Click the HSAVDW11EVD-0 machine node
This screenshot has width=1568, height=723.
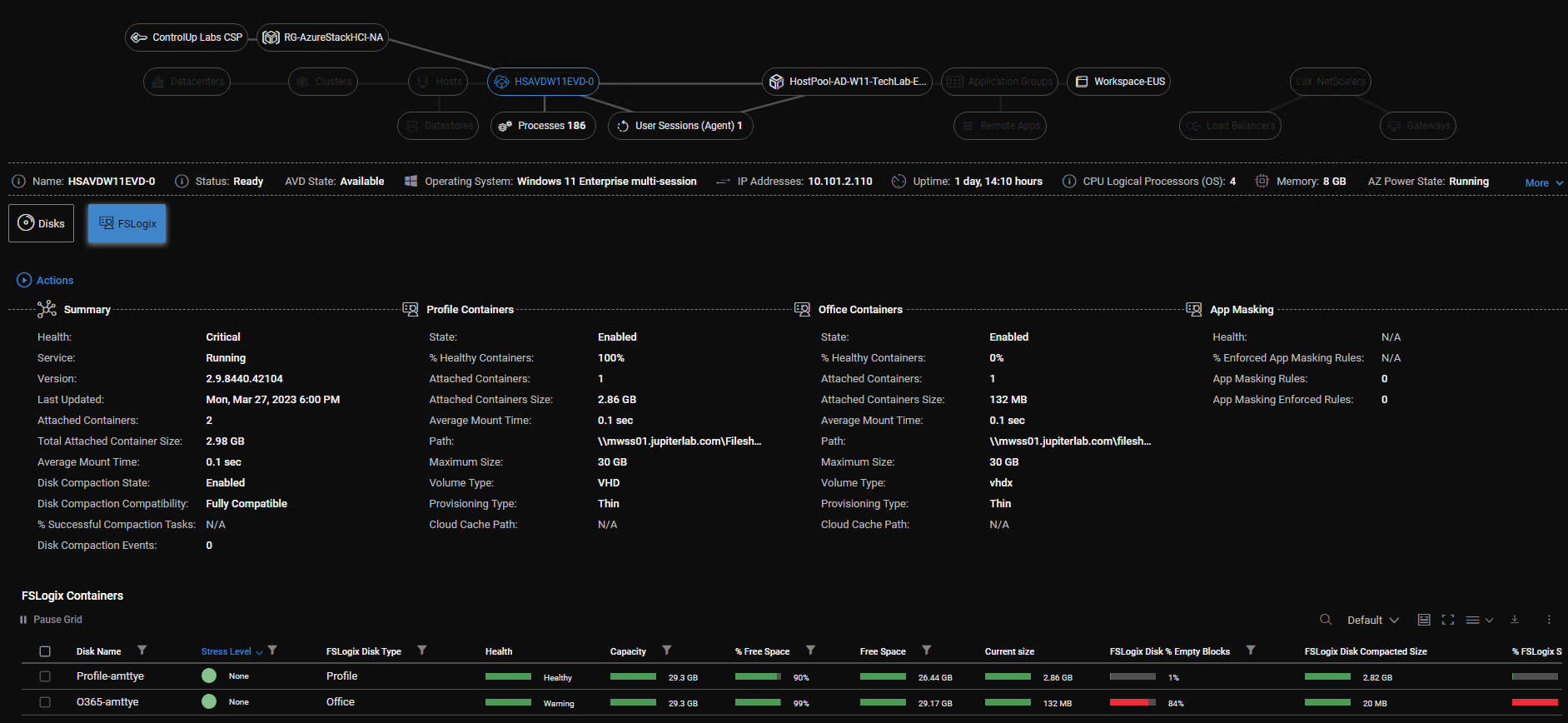tap(543, 82)
